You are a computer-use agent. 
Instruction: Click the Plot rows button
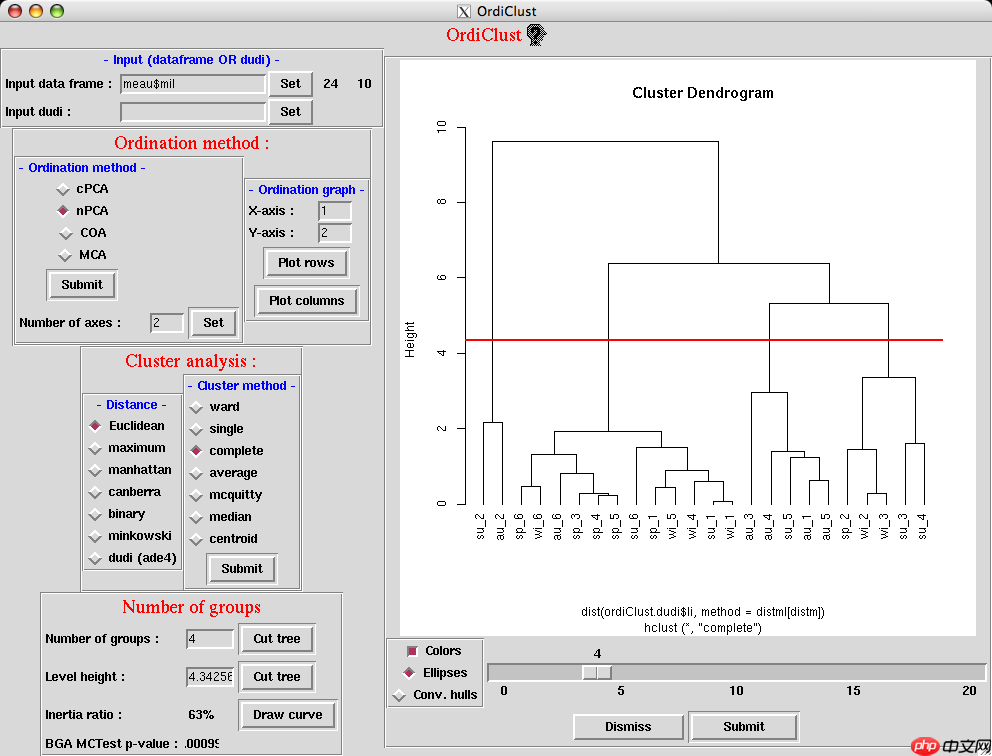306,263
